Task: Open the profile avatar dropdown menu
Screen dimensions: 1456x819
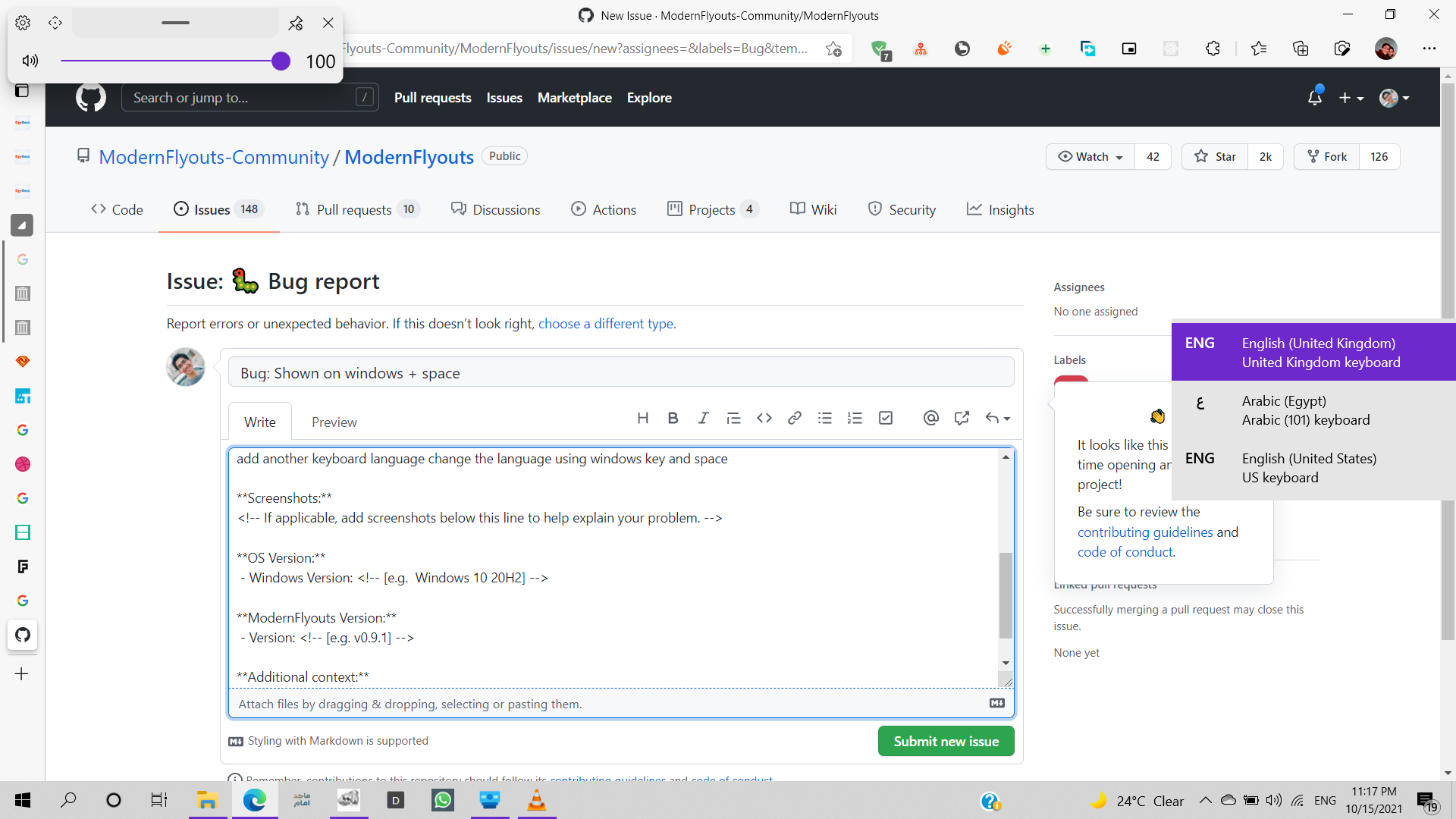Action: pyautogui.click(x=1394, y=97)
